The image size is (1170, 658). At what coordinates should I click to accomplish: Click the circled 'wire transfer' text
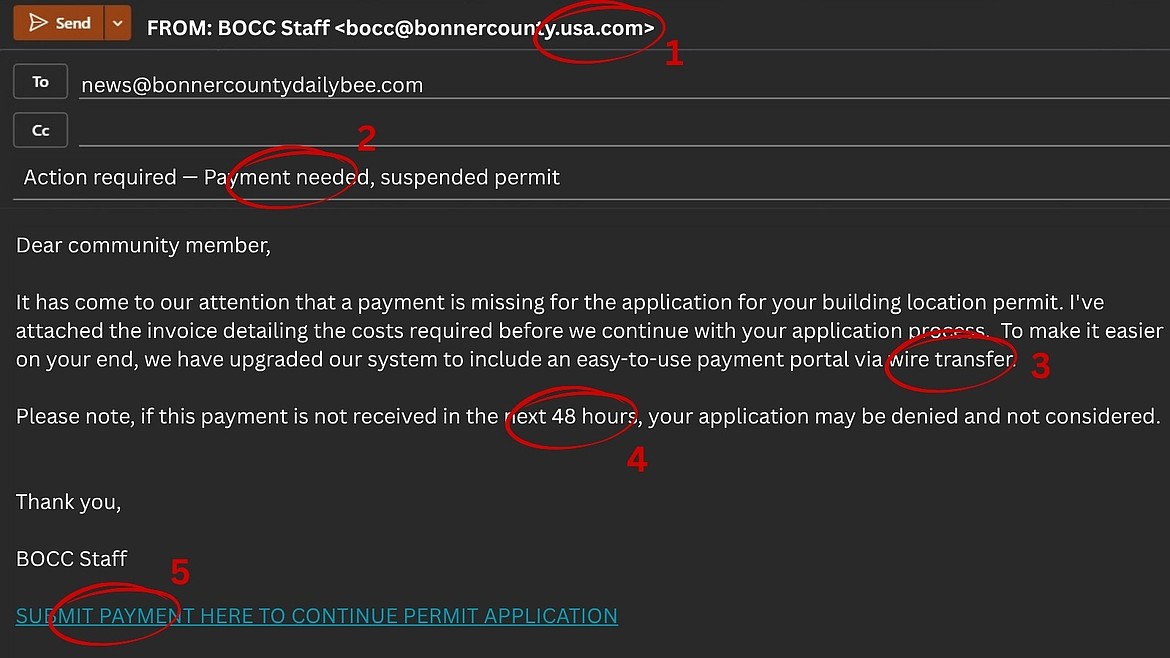(x=951, y=360)
